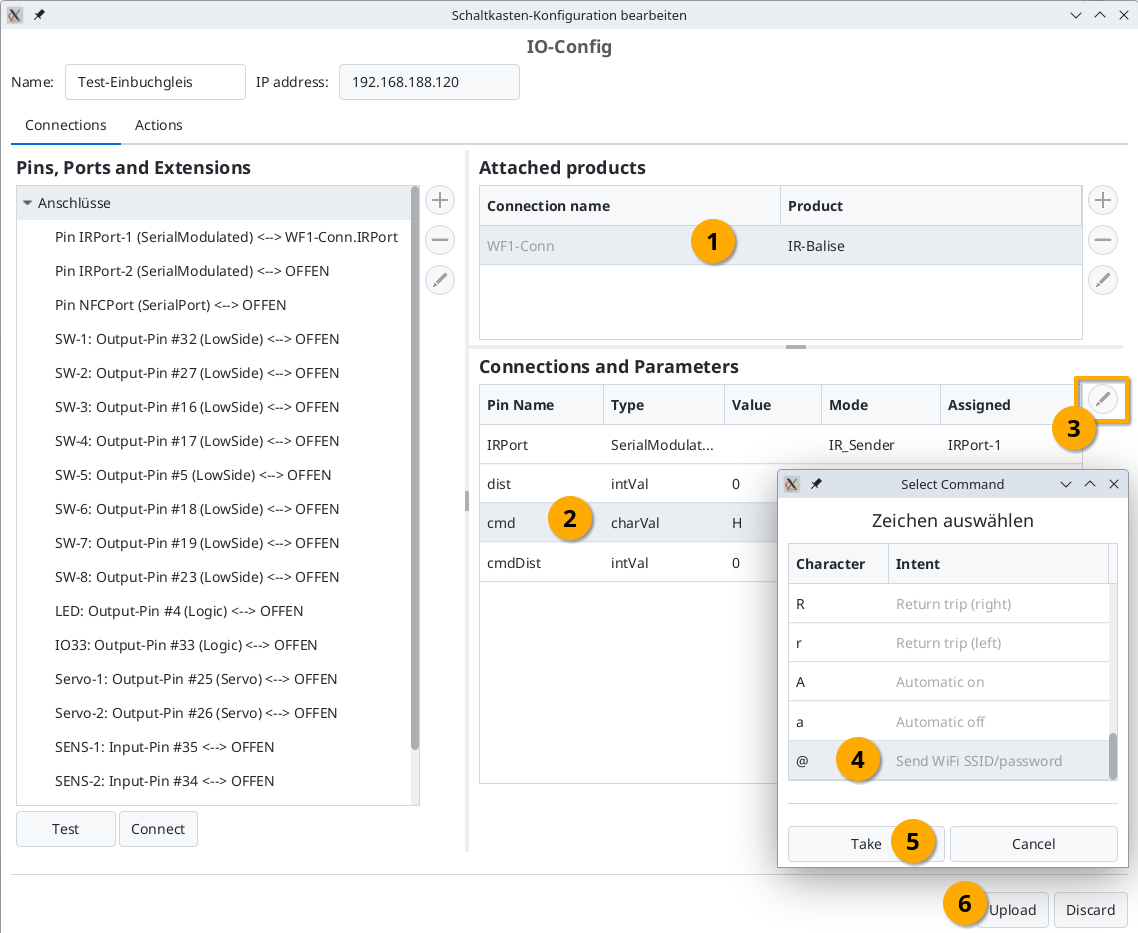
Task: Select Pin IRPort-1 tree row
Action: (x=213, y=237)
